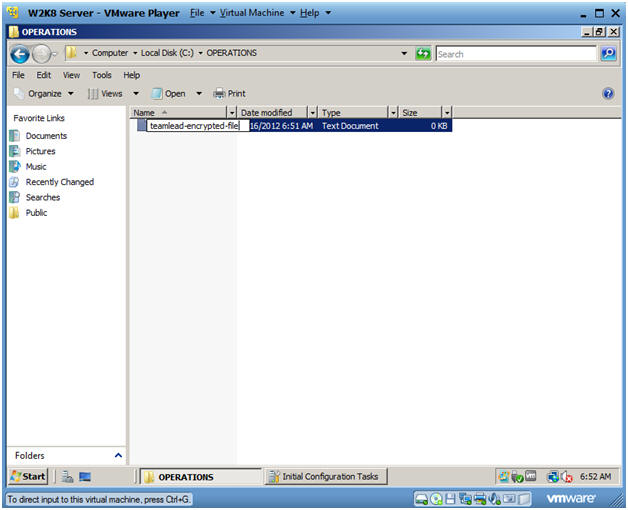
Task: Go back with the blue Back arrow
Action: (20, 54)
